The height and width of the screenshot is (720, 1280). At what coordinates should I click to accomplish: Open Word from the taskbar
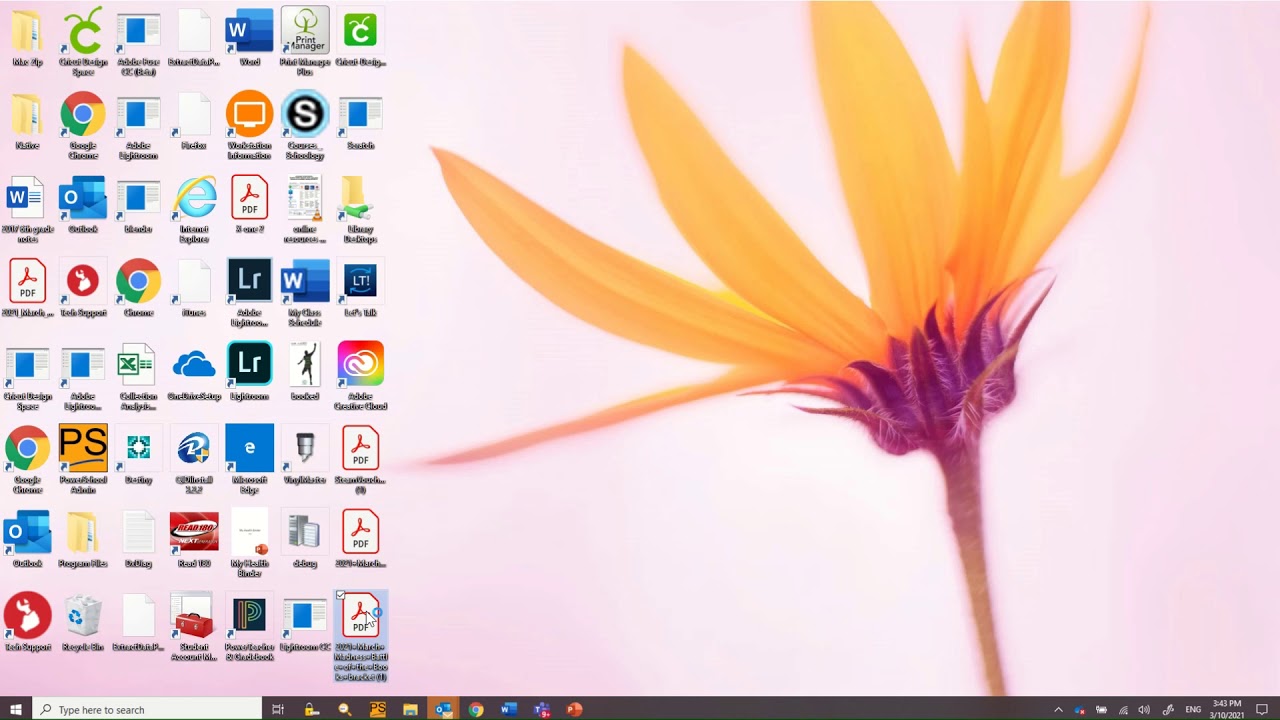coord(509,709)
